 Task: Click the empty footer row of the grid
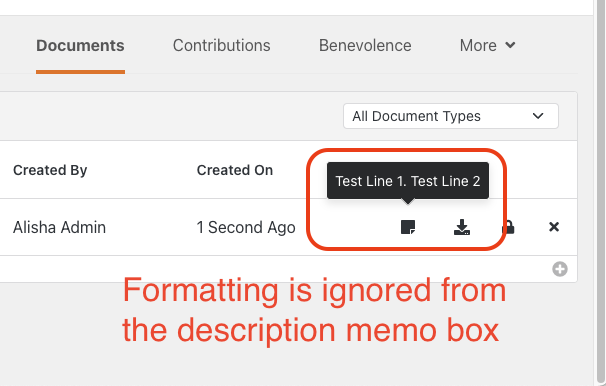288,269
